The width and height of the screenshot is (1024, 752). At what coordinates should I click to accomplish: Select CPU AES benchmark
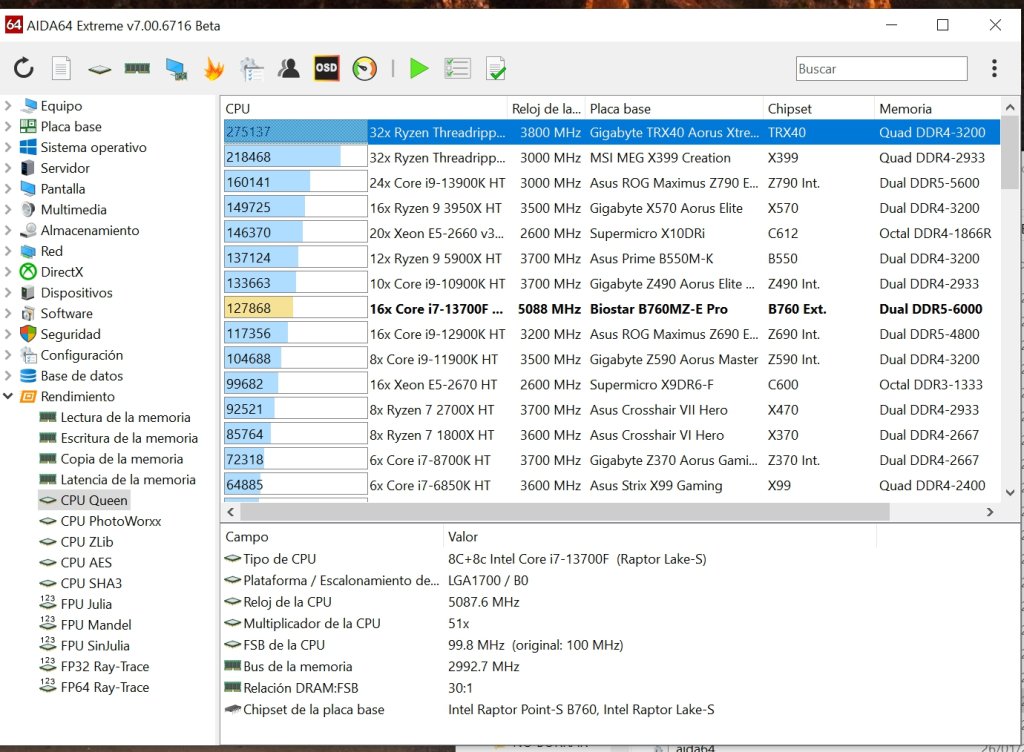tap(86, 563)
